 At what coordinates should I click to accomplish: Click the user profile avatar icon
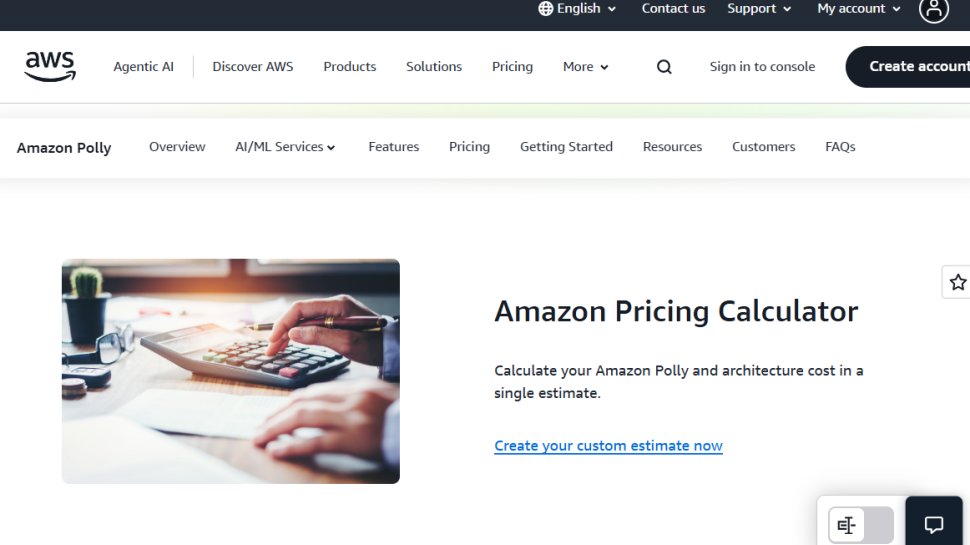933,10
